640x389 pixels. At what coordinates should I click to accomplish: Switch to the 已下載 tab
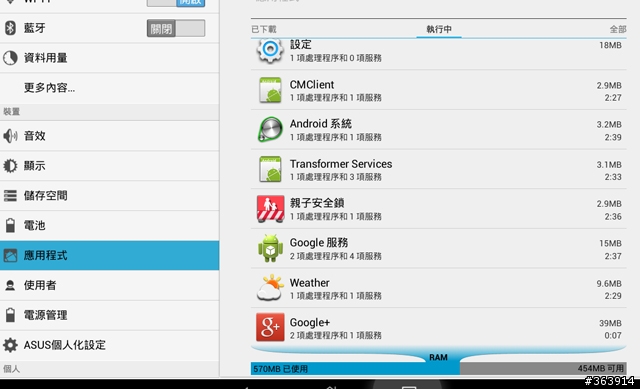click(264, 29)
